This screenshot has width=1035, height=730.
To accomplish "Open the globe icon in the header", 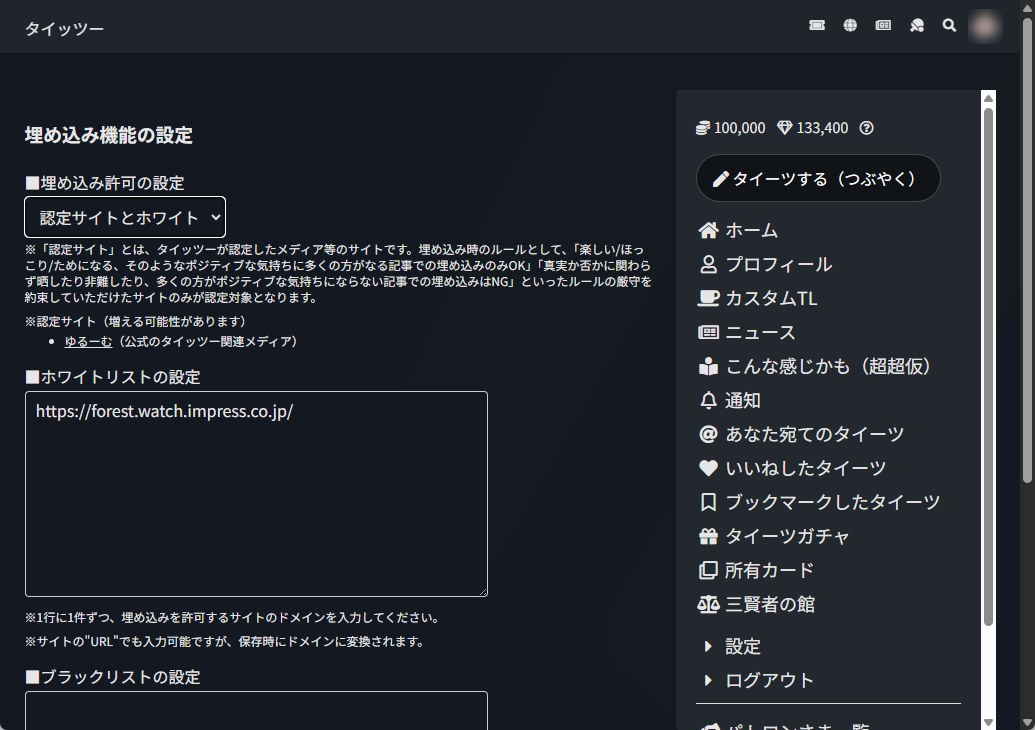I will click(x=849, y=25).
